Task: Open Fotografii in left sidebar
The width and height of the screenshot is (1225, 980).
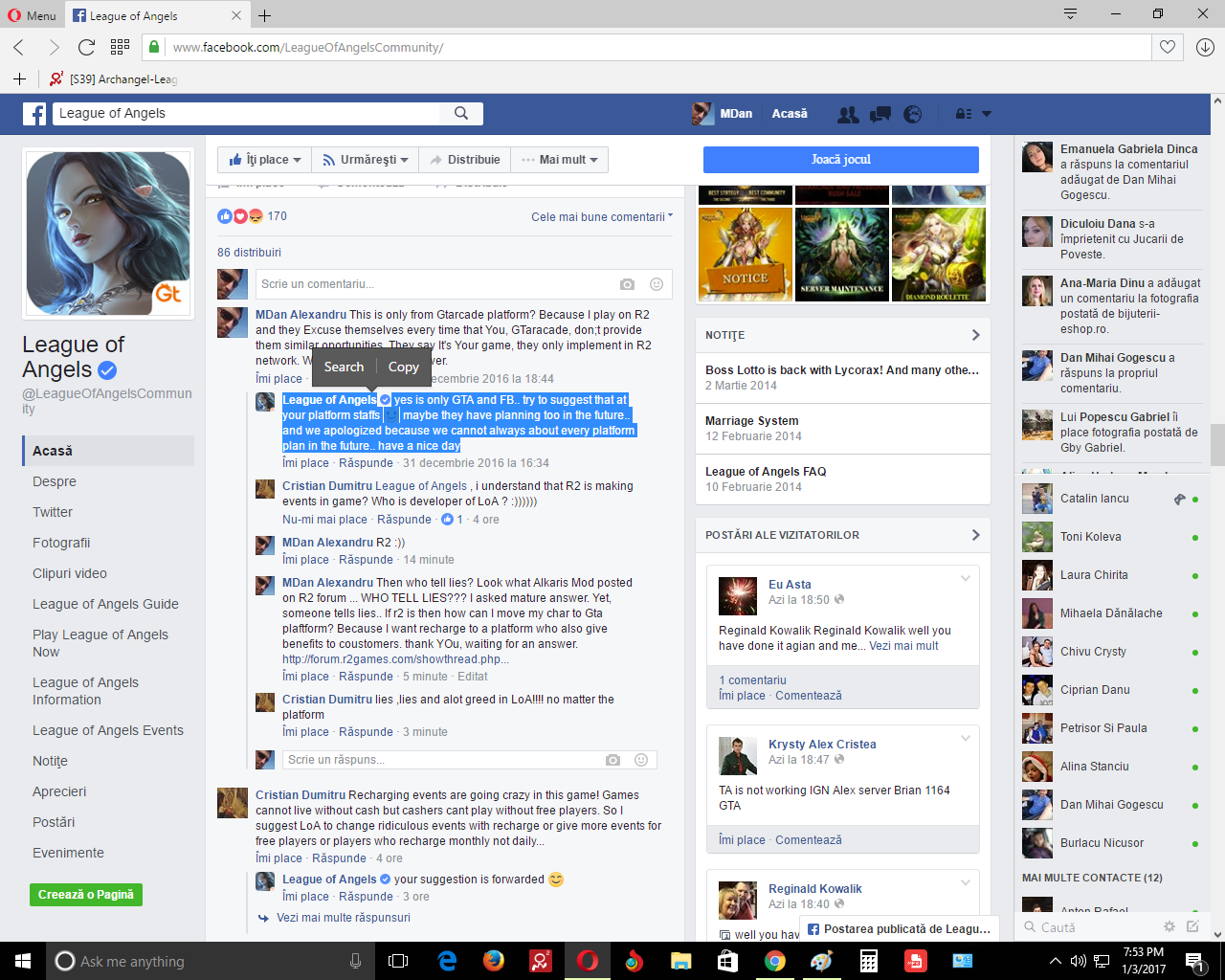Action: (x=61, y=543)
